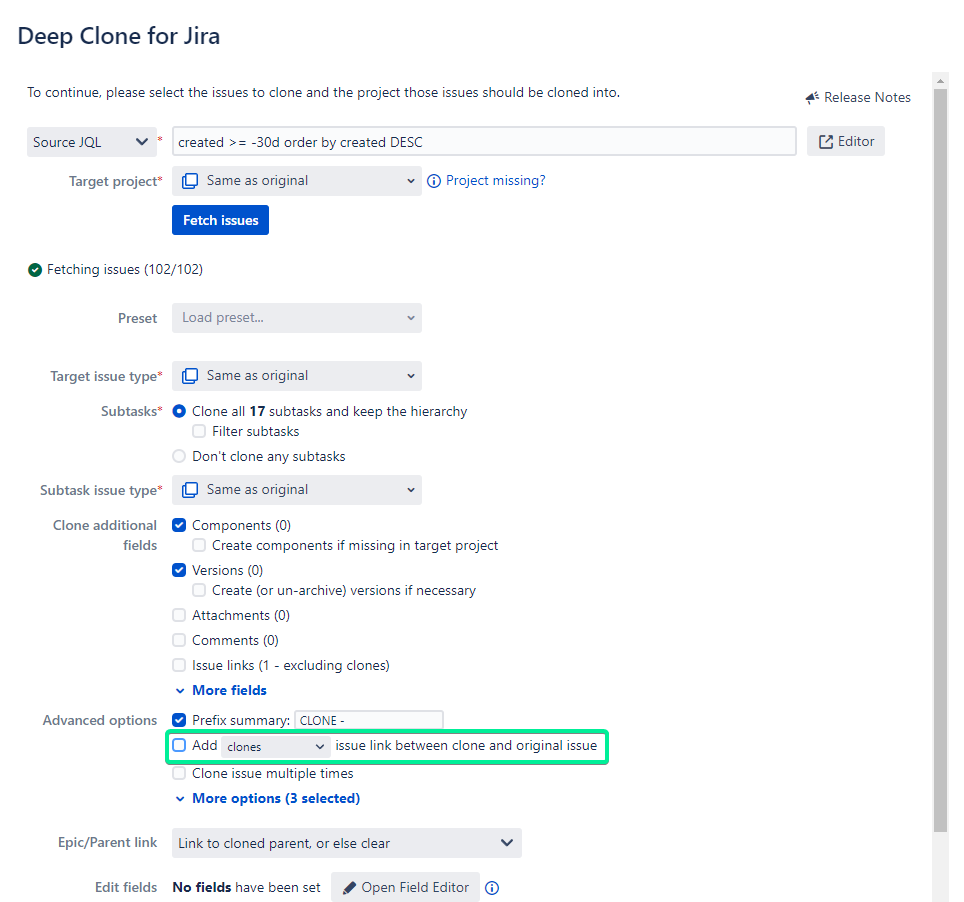Click the No fields have been set text
The image size is (964, 902).
click(x=247, y=887)
